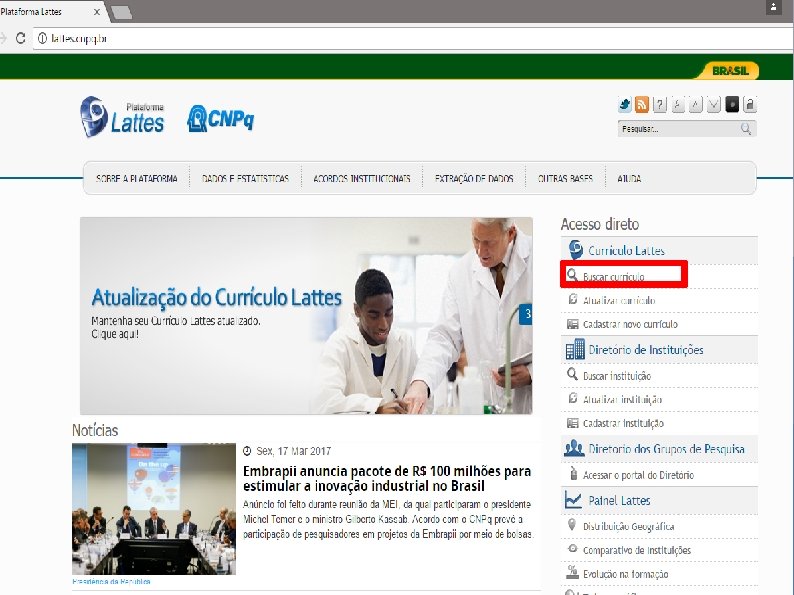Click the site info icon in address bar
The height and width of the screenshot is (595, 794).
[43, 38]
